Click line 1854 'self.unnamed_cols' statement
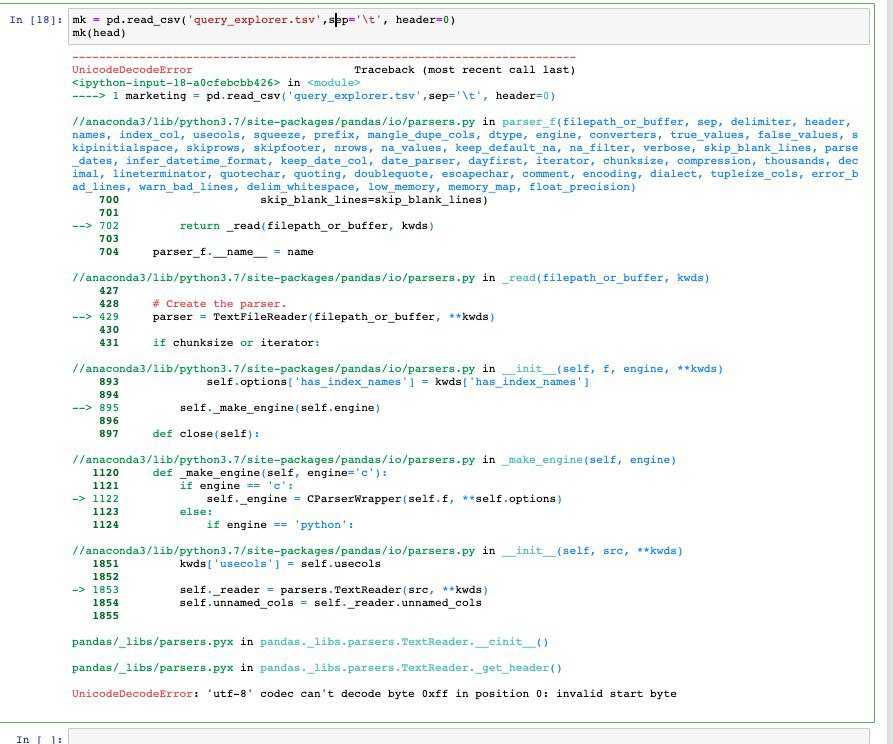Screen dimensions: 893x744 tap(330, 603)
